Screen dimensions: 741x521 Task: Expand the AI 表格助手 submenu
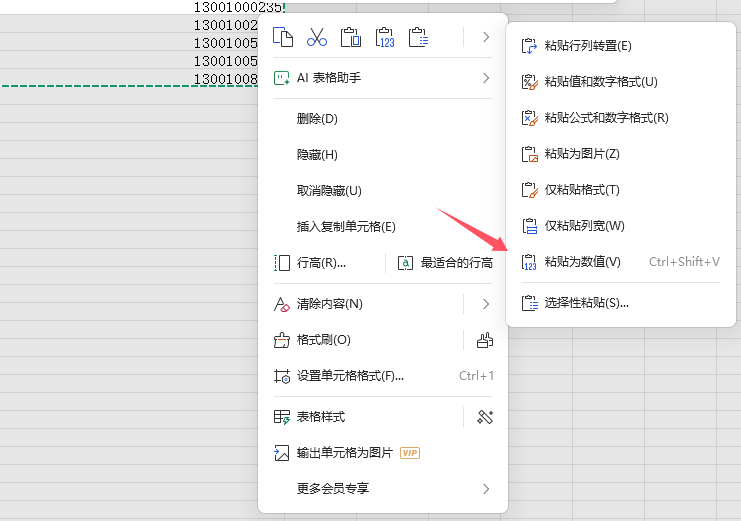coord(486,78)
